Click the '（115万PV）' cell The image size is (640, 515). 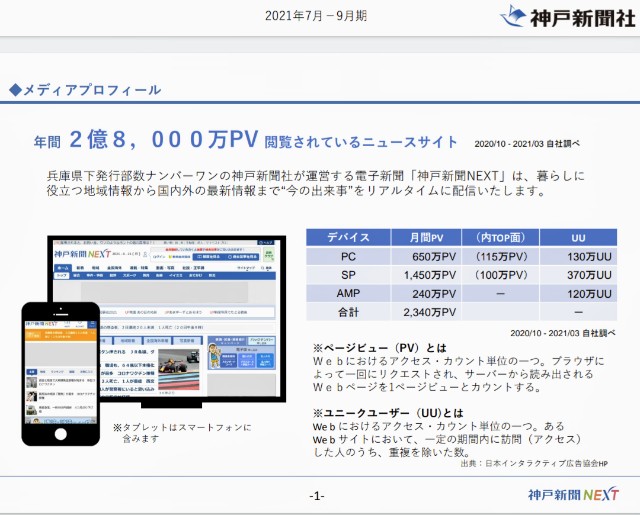click(501, 257)
